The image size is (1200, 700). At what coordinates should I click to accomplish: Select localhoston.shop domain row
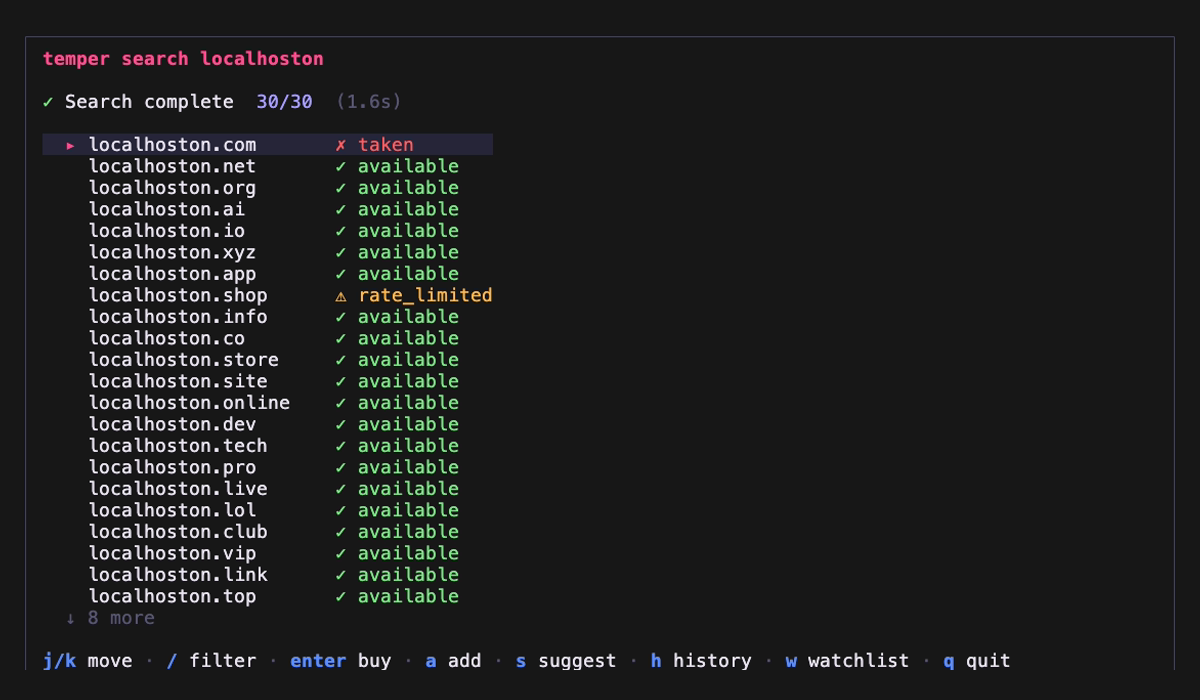[267, 295]
